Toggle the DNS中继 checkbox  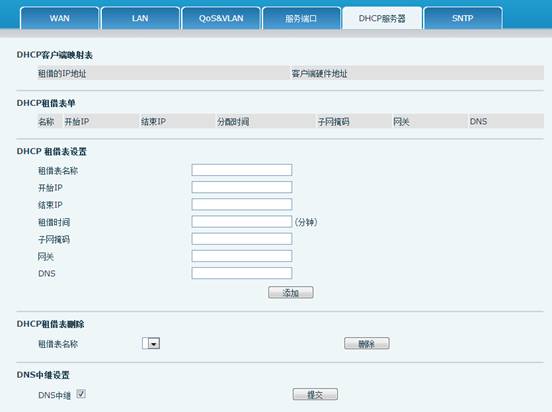[x=81, y=394]
